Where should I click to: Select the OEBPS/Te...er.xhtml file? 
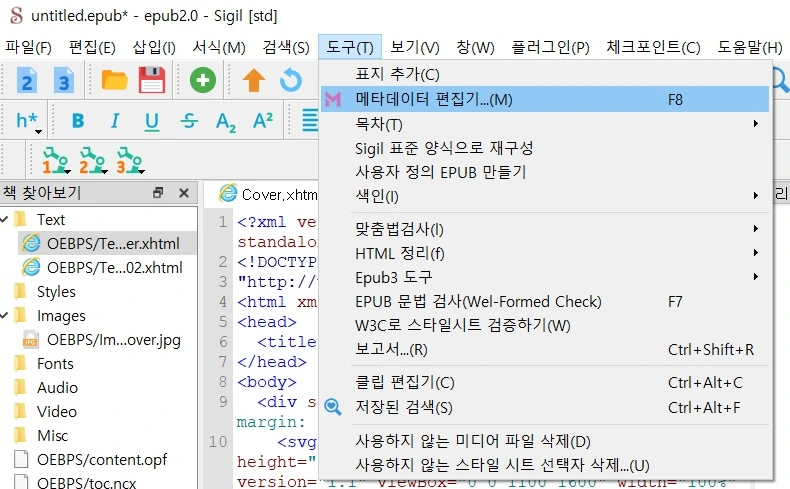pos(107,244)
